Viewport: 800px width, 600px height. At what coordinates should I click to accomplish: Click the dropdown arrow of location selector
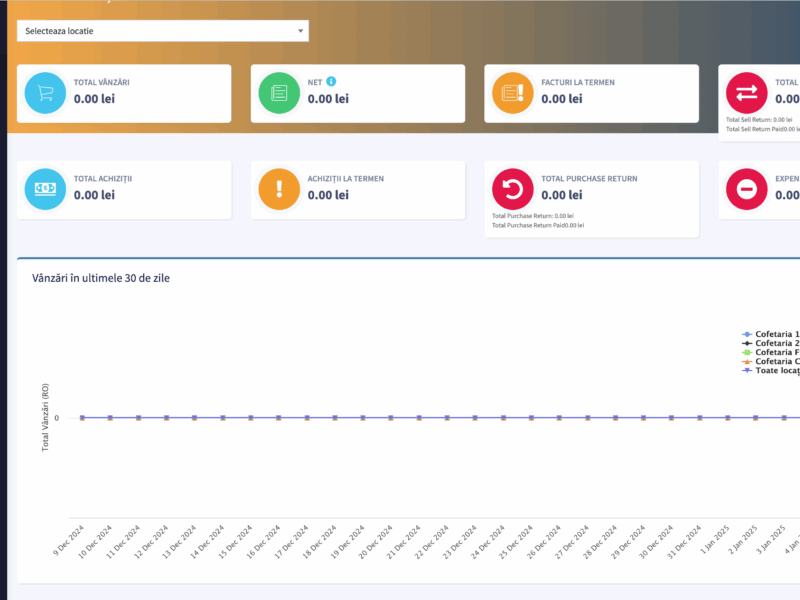[300, 31]
